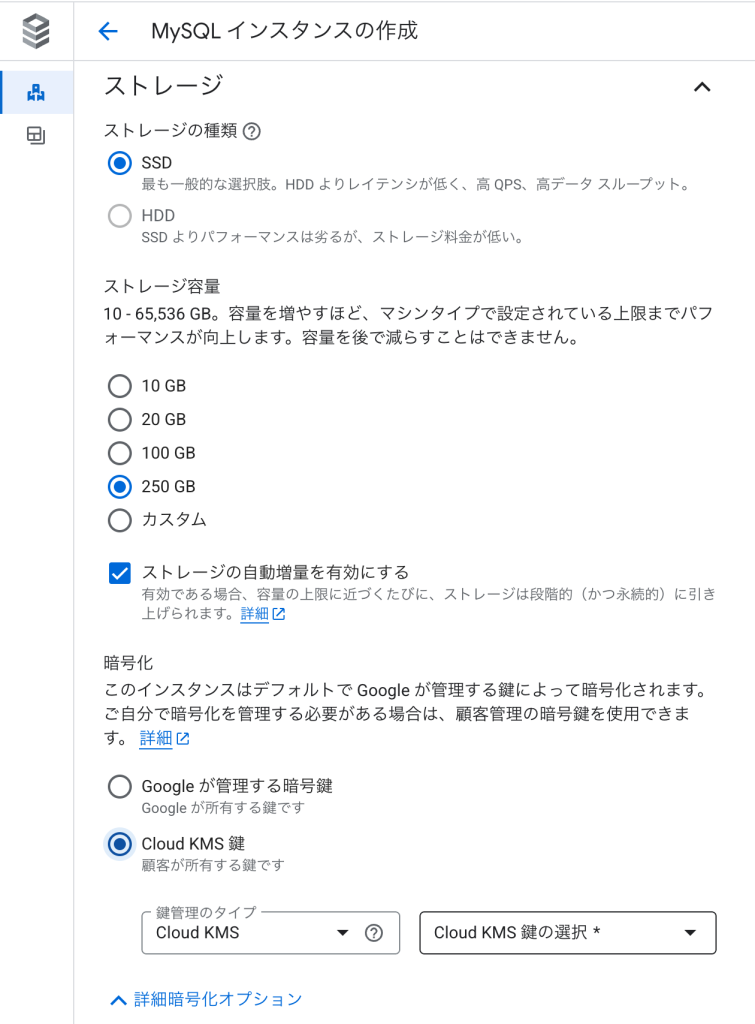Open the Cloud SQL stacked-layers logo
Screen dimensions: 755x1024
tap(36, 31)
